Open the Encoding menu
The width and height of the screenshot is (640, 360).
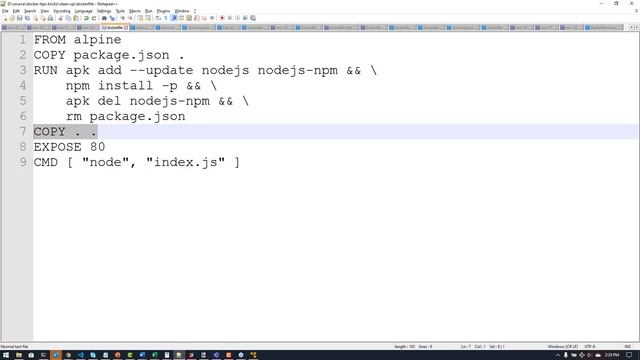click(x=62, y=11)
